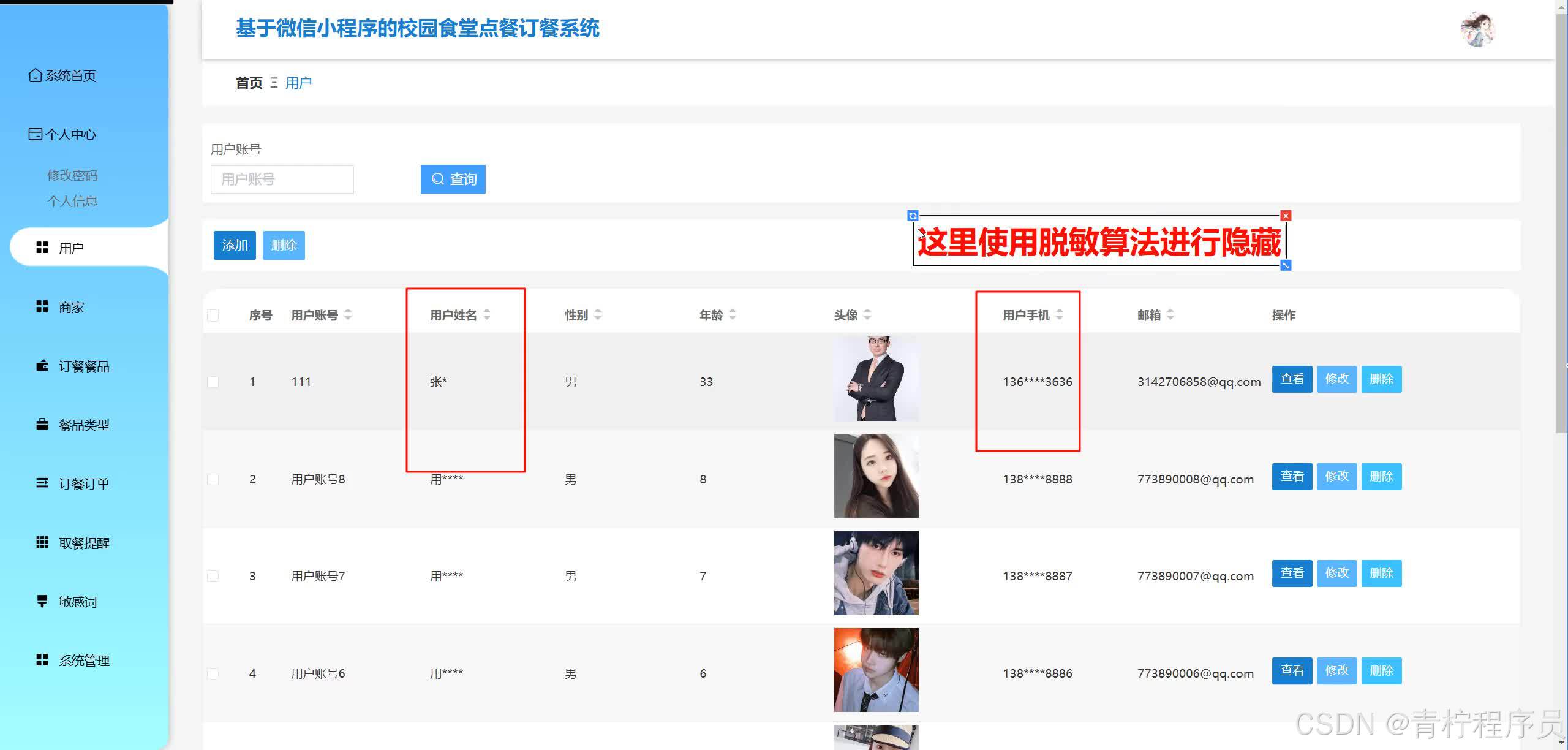
Task: Sort by the 用户账号 column arrows
Action: click(348, 315)
